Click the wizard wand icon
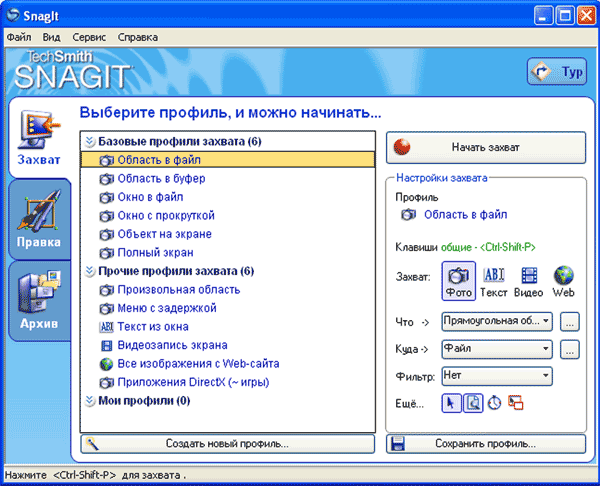 click(92, 444)
